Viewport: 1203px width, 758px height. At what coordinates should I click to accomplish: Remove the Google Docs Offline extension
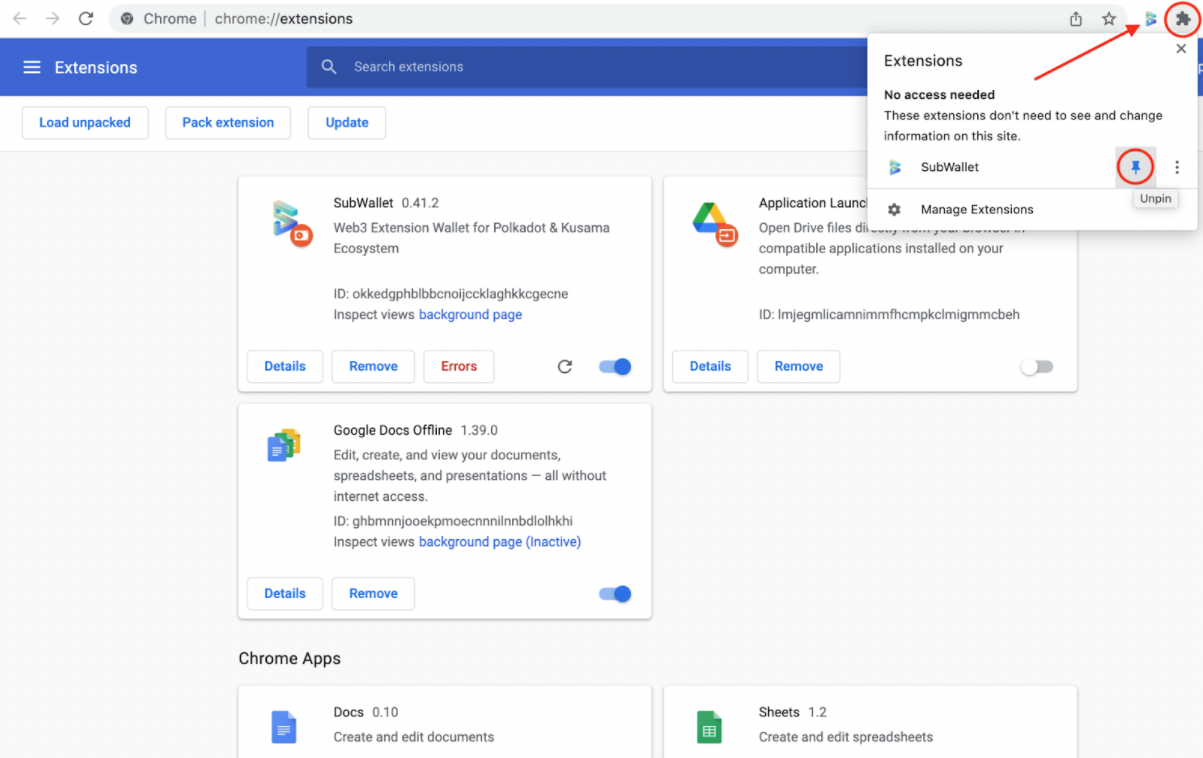(x=373, y=593)
